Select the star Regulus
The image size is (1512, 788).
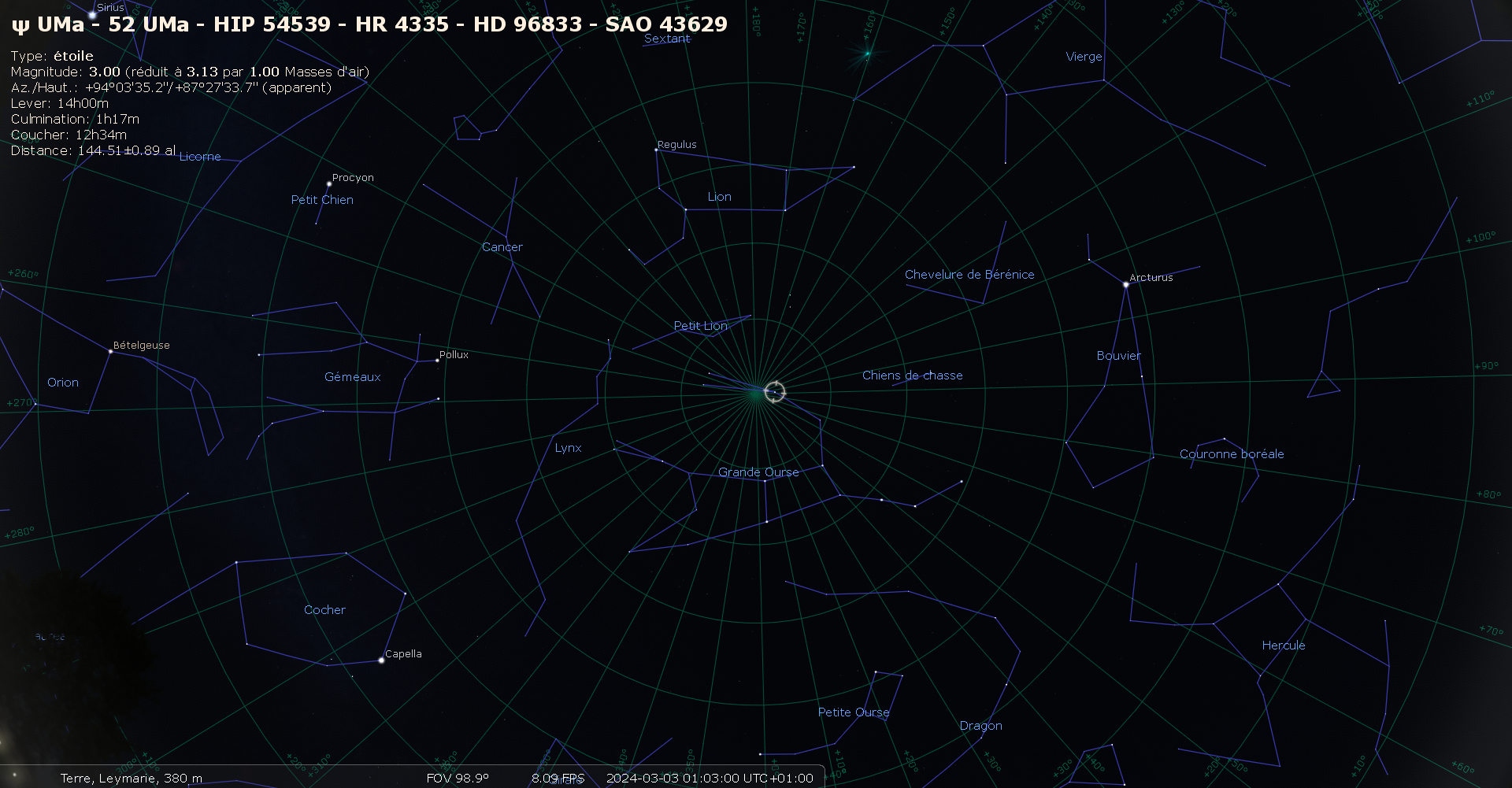[657, 150]
